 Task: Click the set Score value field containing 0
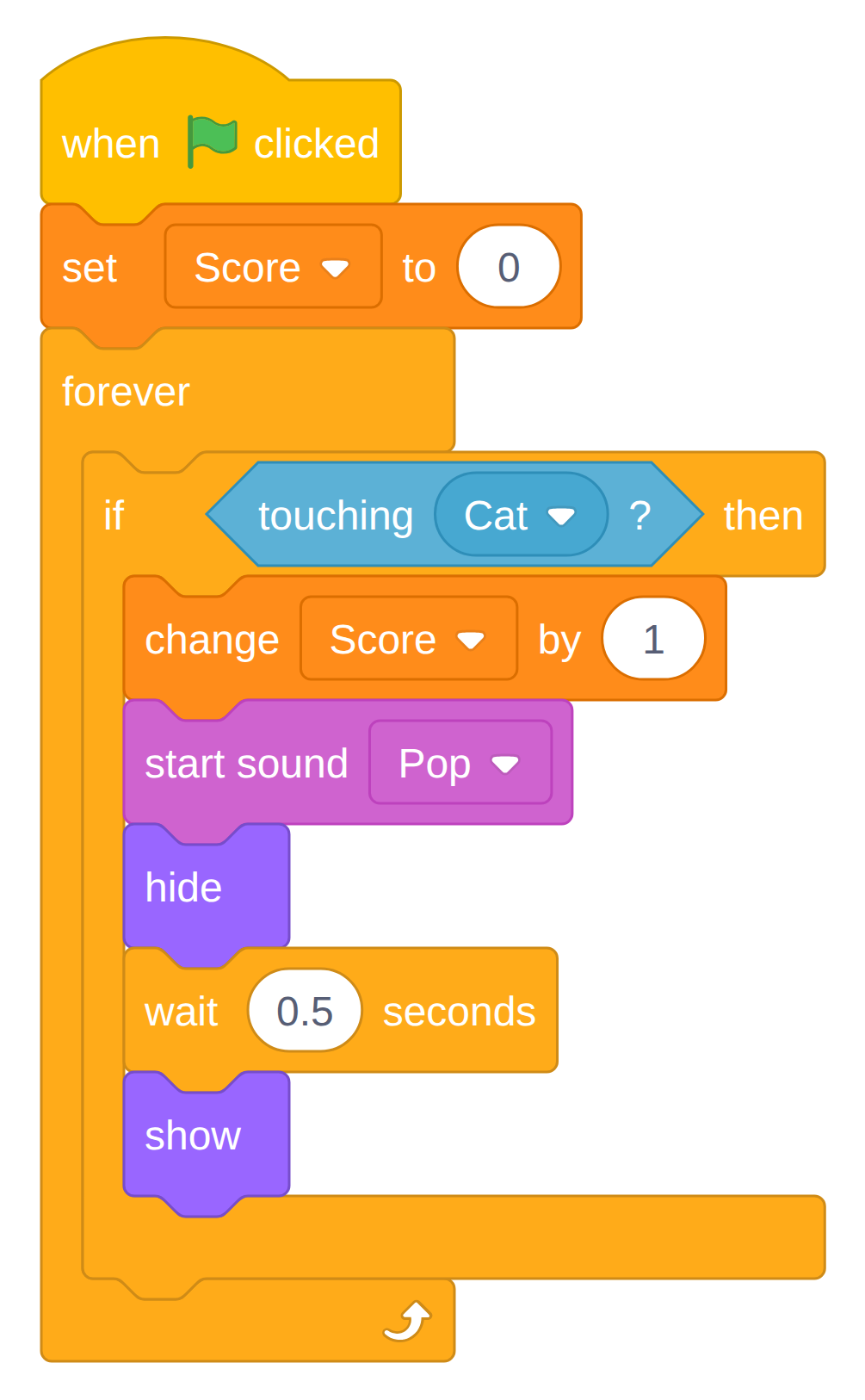509,267
